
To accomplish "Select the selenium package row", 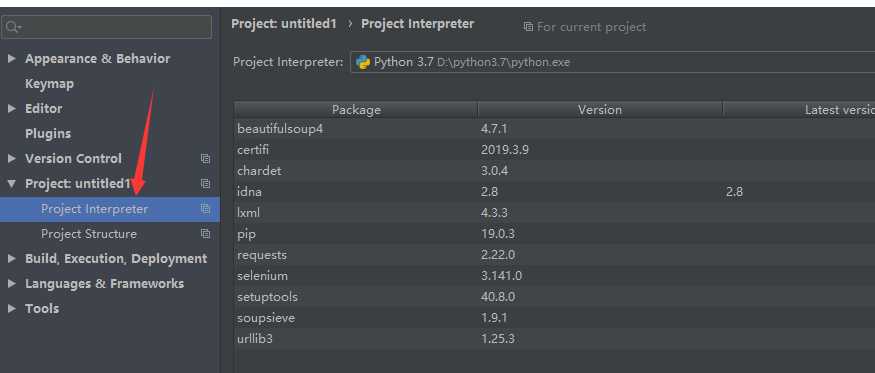I will 555,276.
